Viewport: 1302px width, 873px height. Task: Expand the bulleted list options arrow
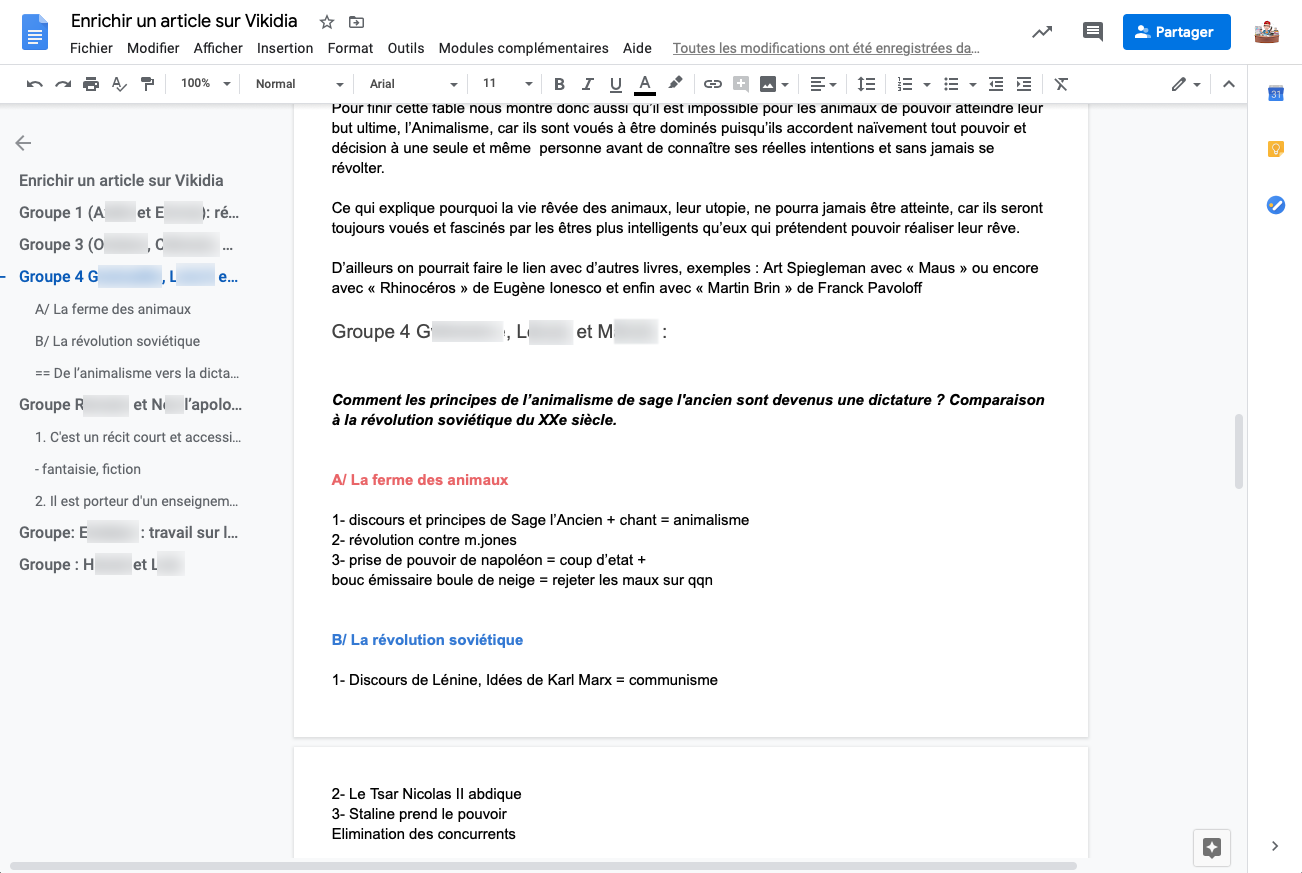click(x=973, y=84)
